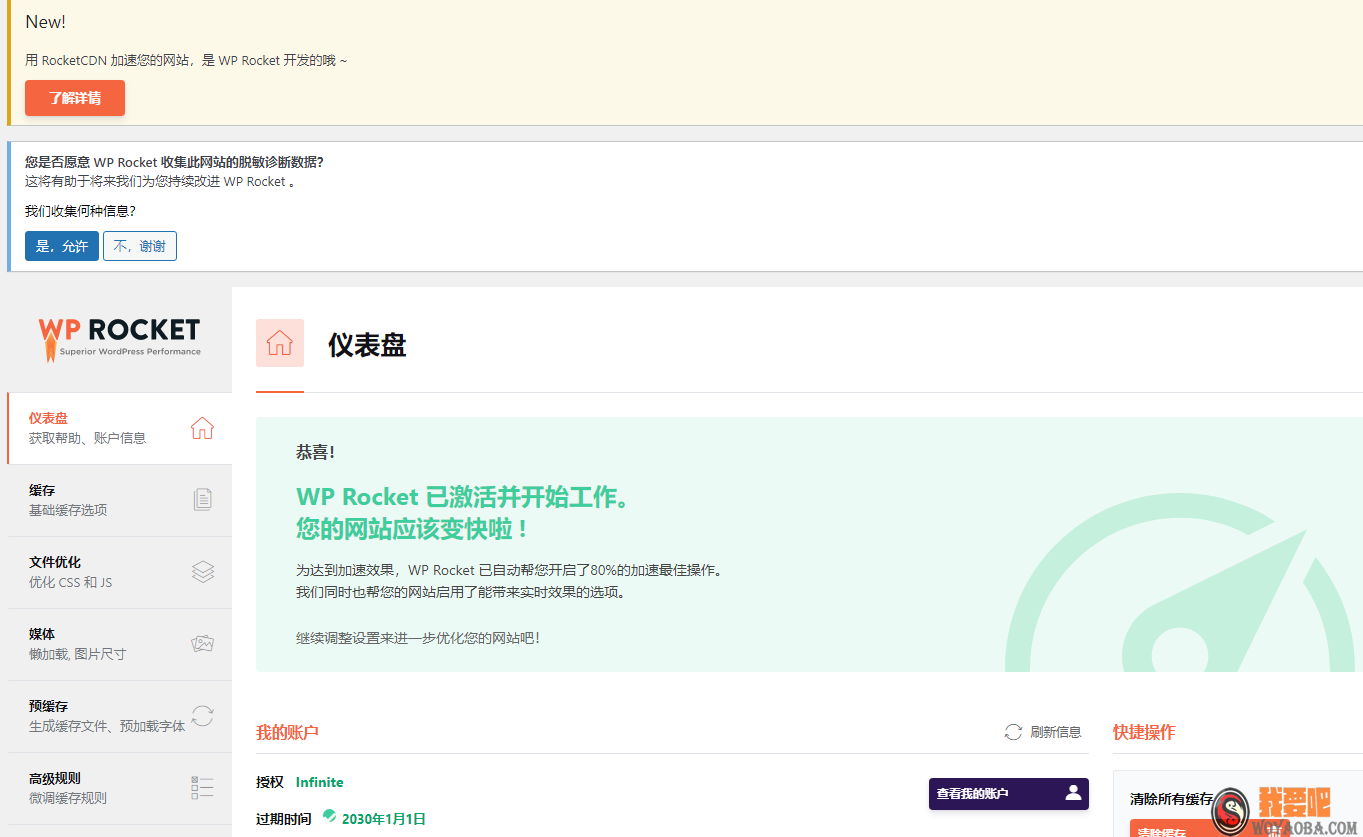Click the green check icon beside 2030年1月1日
The image size is (1363, 837).
[x=330, y=816]
